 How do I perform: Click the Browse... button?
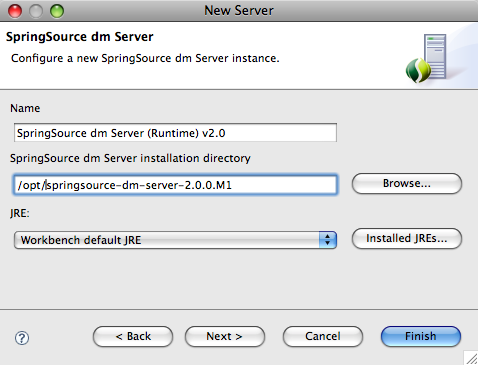pos(407,183)
